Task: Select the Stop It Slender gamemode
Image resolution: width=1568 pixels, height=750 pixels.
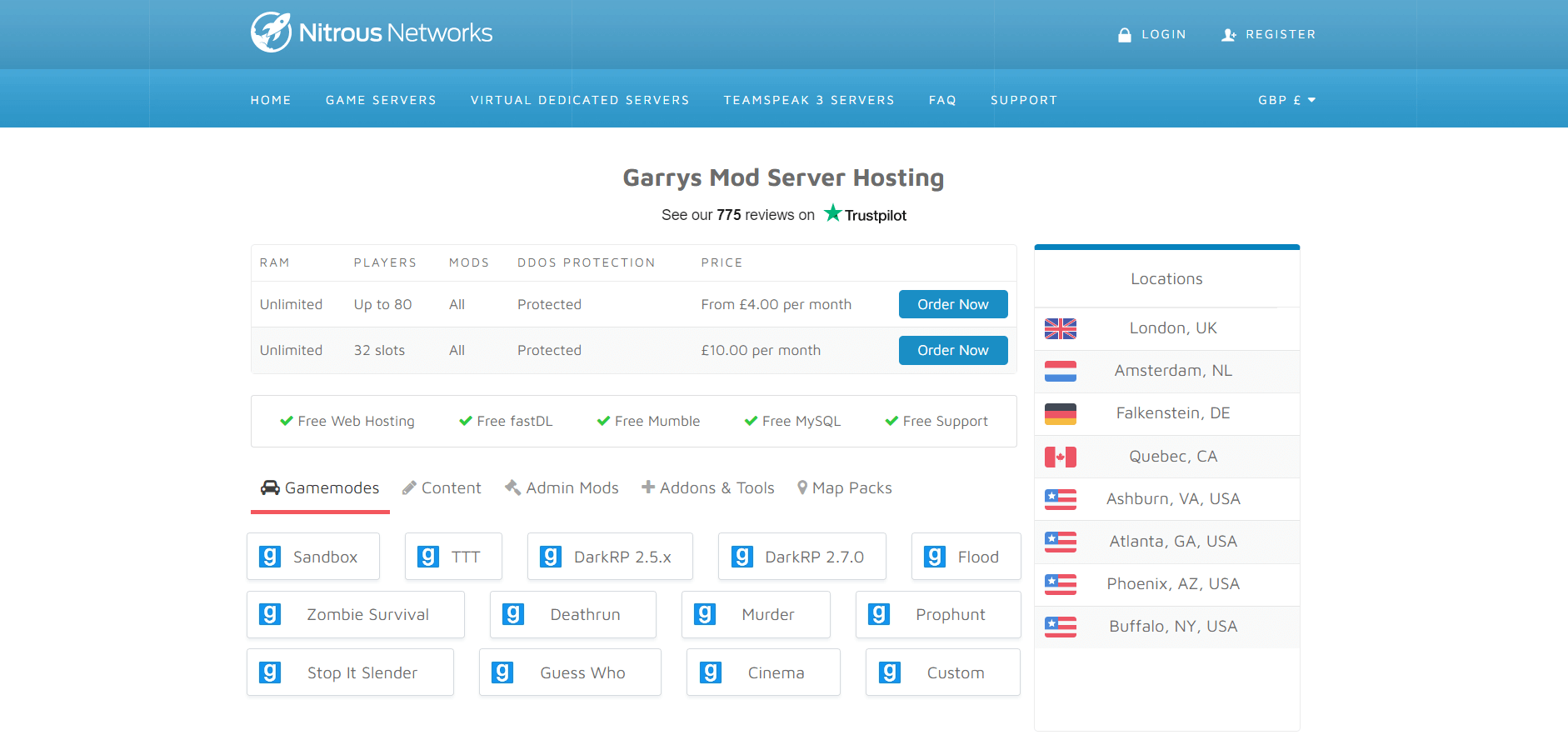Action: (x=350, y=672)
